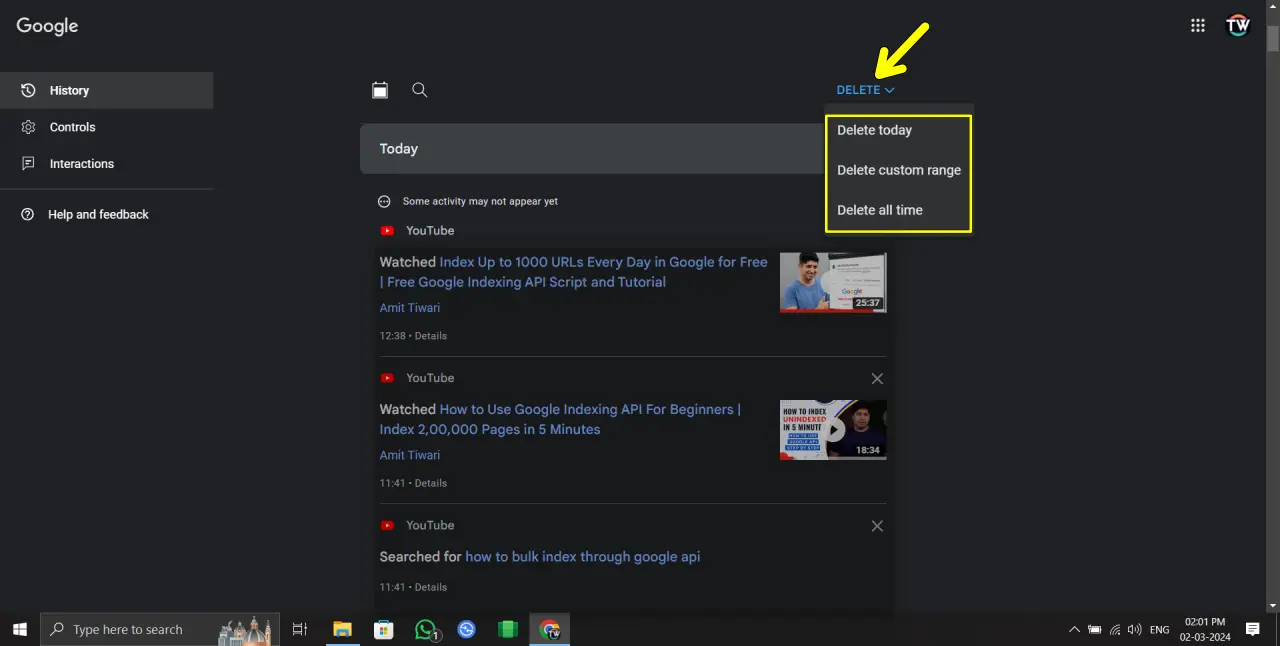This screenshot has height=646, width=1280.
Task: Click the Task View icon on the taskbar
Action: point(299,629)
